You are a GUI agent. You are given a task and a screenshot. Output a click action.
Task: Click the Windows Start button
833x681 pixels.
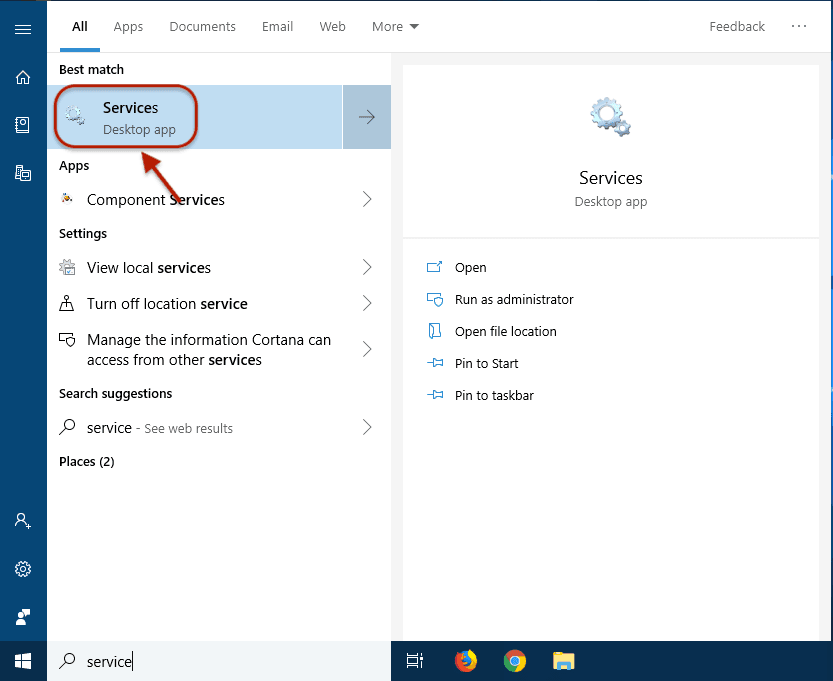23,661
